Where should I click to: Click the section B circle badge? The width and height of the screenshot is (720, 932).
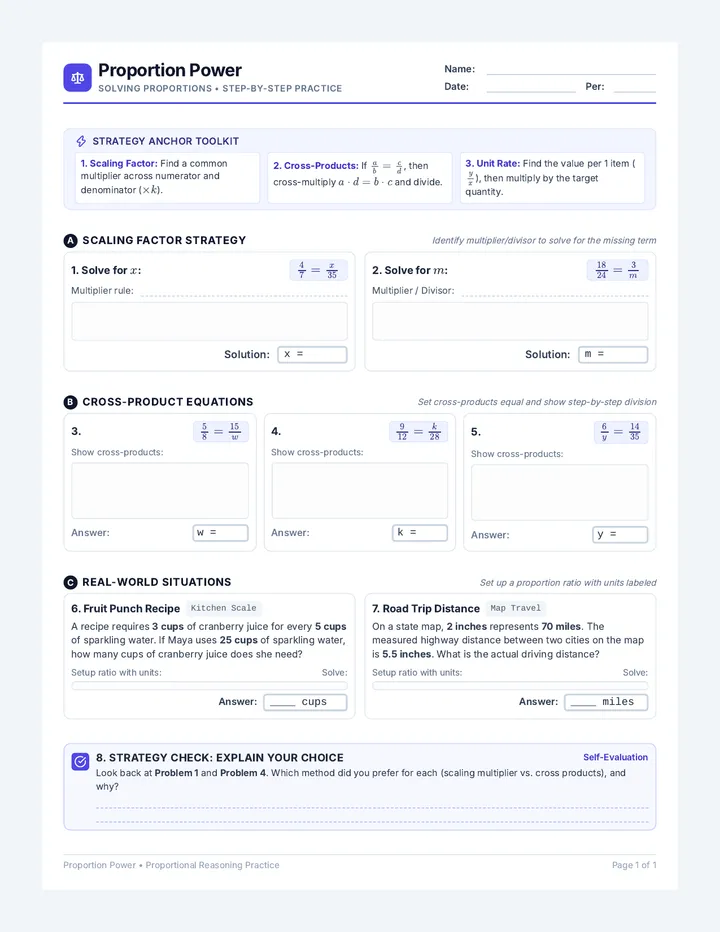pos(70,402)
